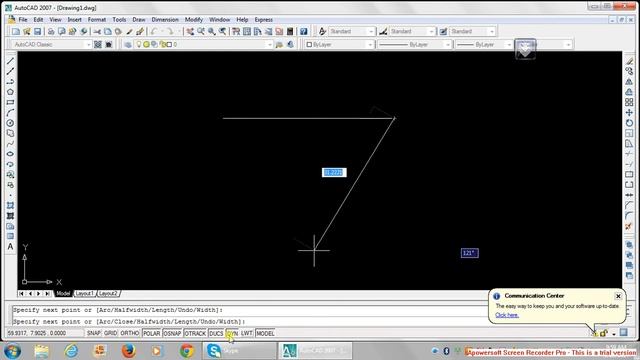Open the Dimension menu

165,20
